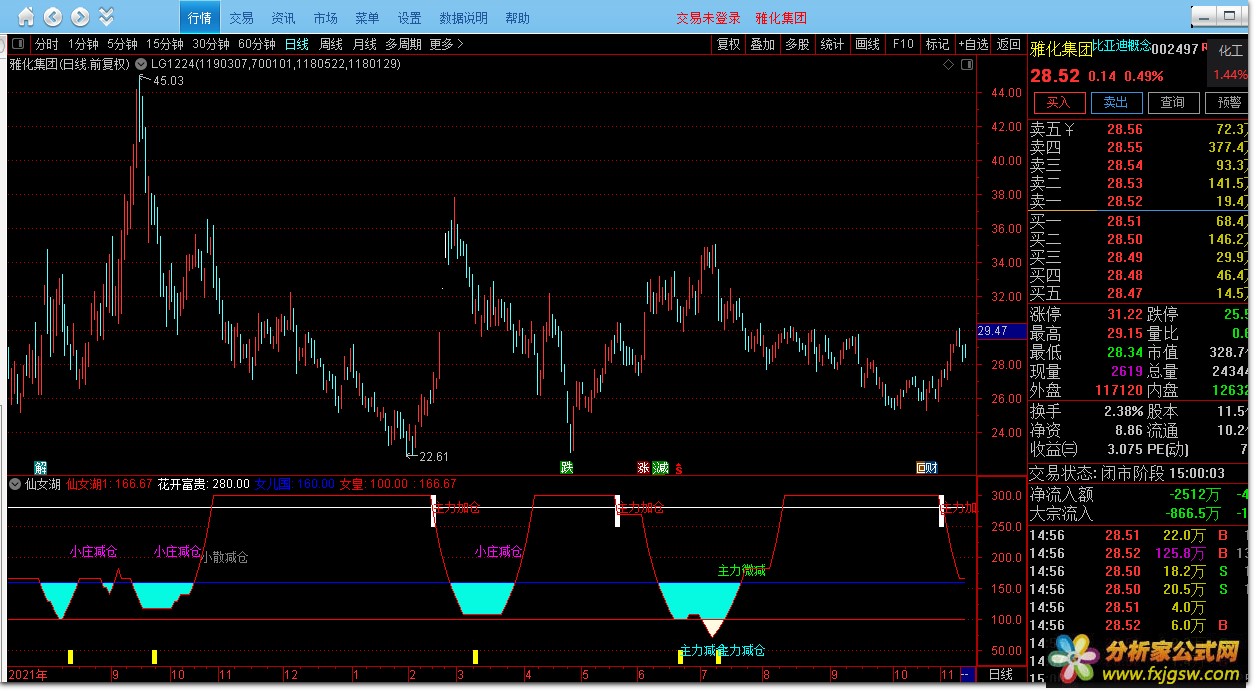
Task: Switch to 1分钟 period
Action: coord(83,44)
